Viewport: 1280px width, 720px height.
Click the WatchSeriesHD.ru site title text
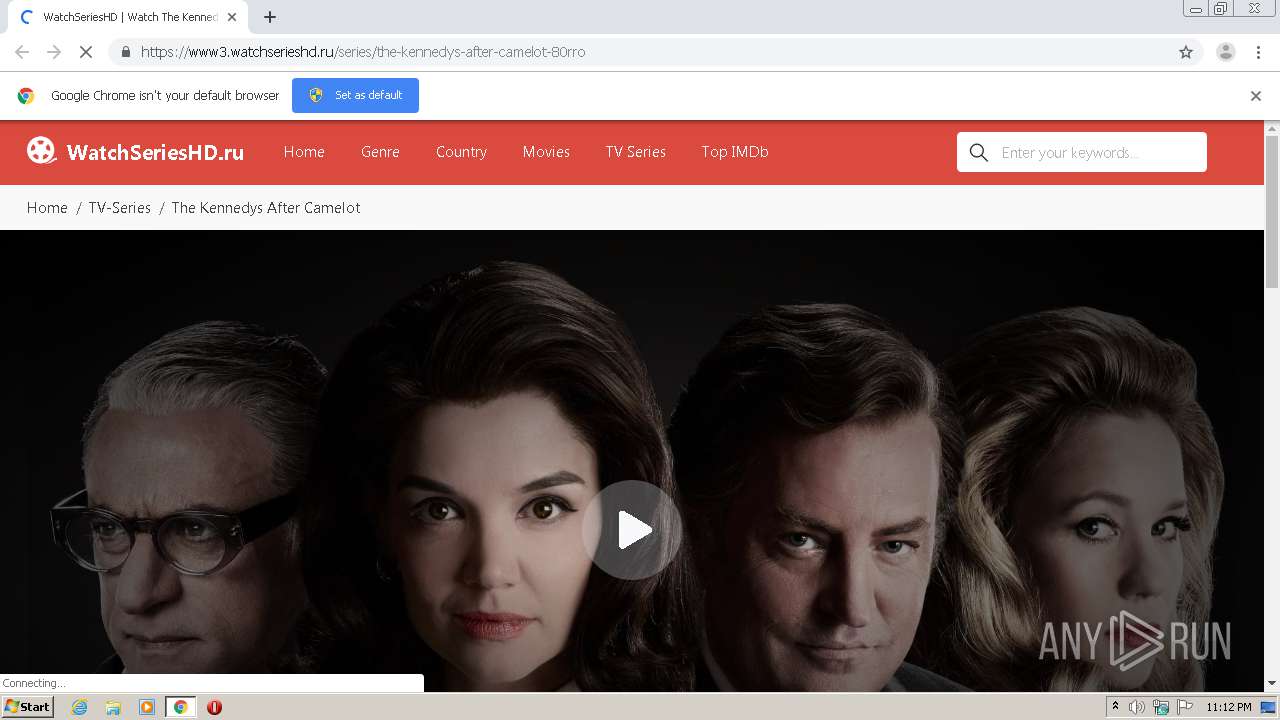click(155, 152)
